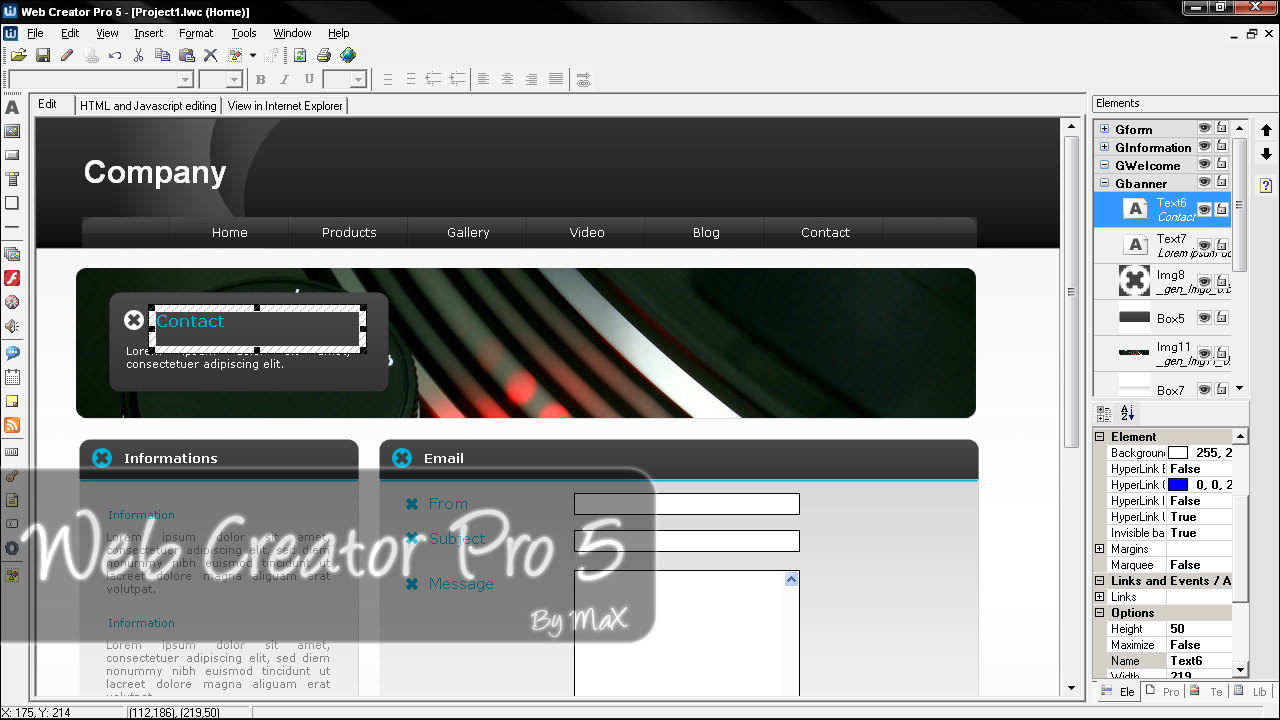Click the Undo arrow in the toolbar

pos(115,56)
